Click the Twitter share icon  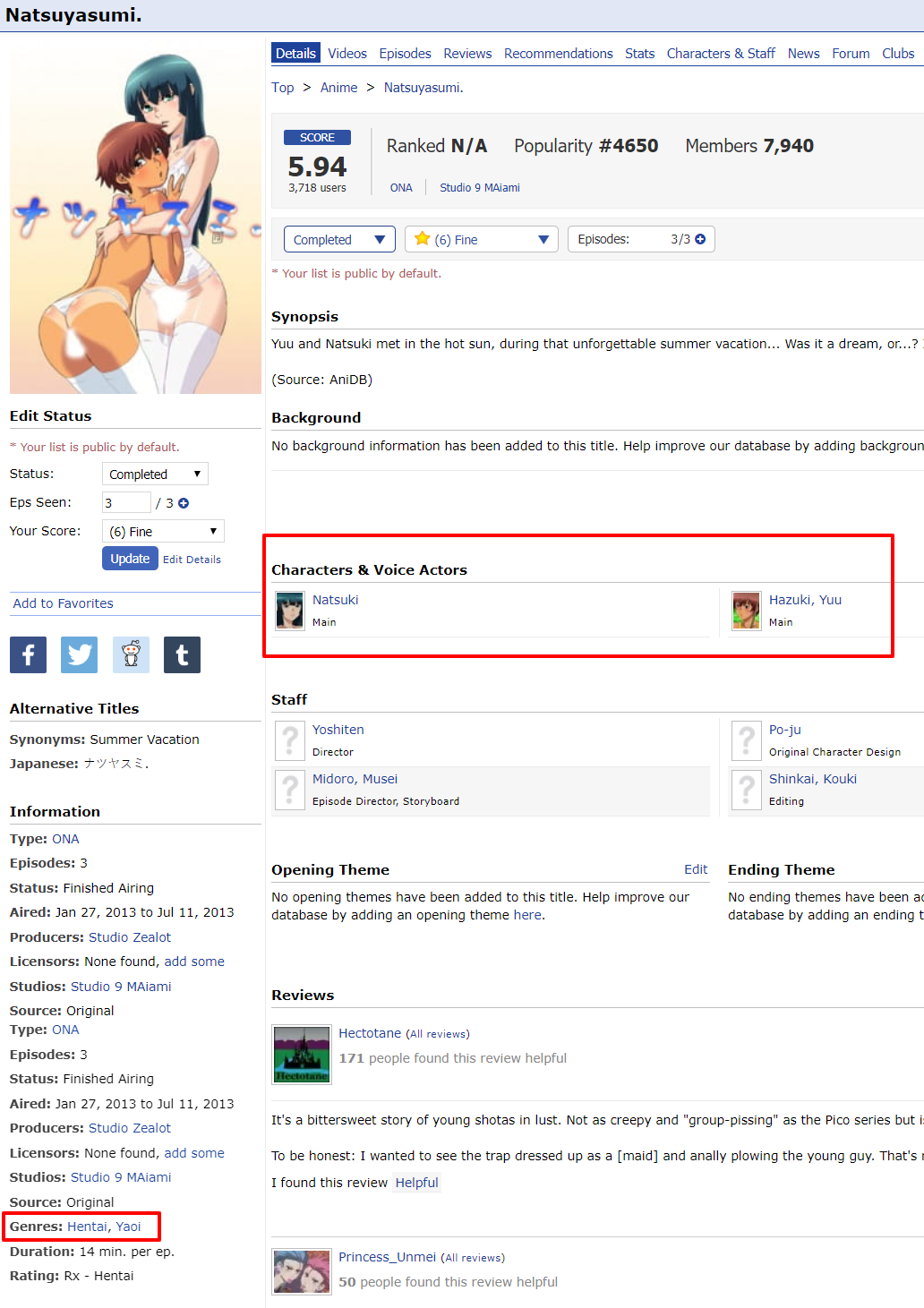[79, 655]
